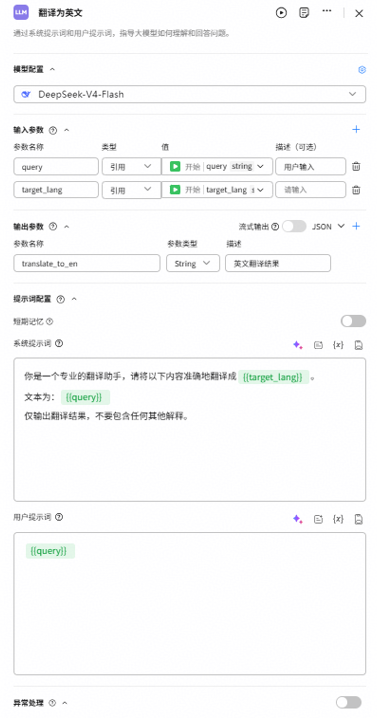The image size is (377, 718).
Task: Open model settings hexagon icon
Action: (362, 70)
